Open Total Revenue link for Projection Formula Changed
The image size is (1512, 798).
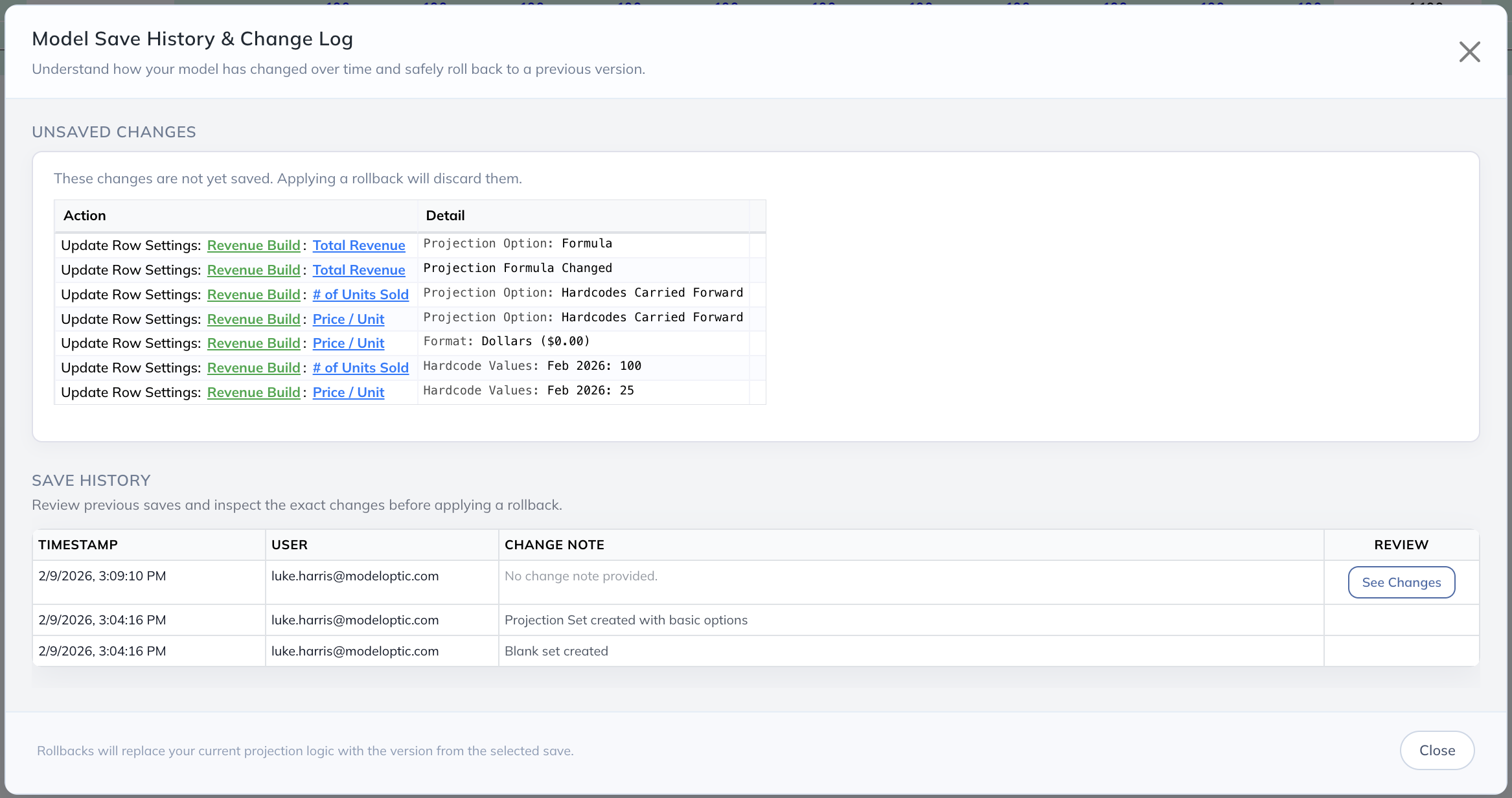point(359,270)
